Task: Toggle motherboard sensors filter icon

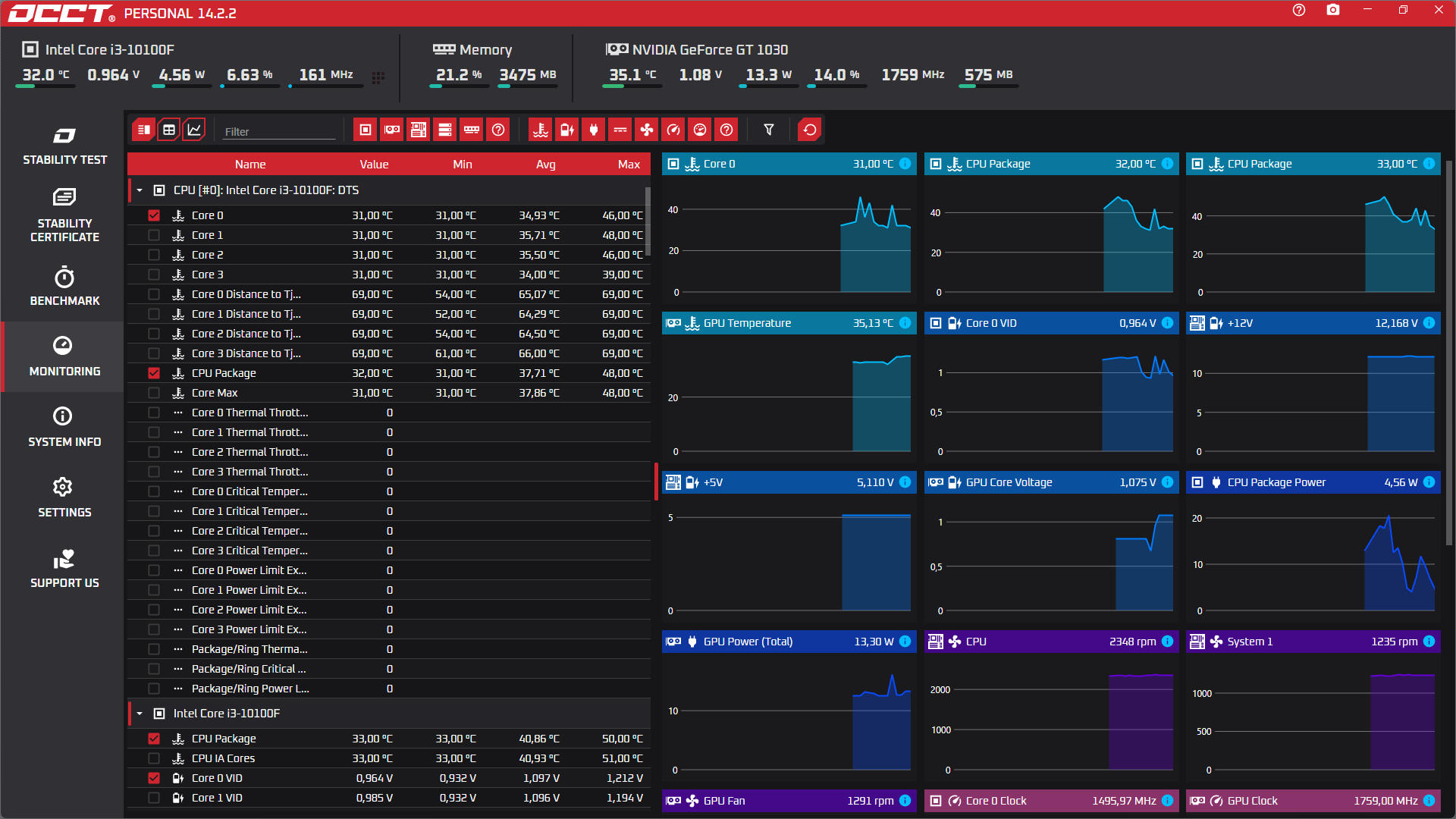Action: (419, 130)
